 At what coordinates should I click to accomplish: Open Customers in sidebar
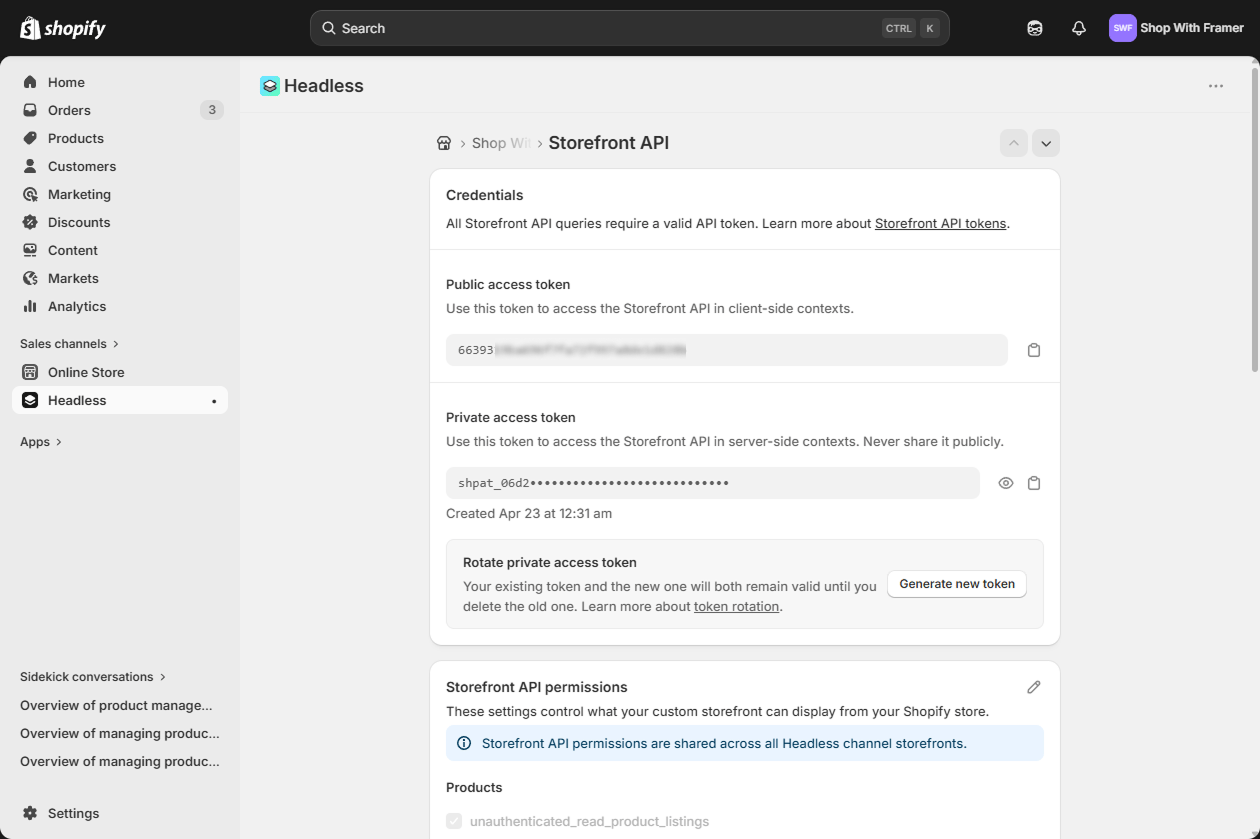(x=120, y=166)
